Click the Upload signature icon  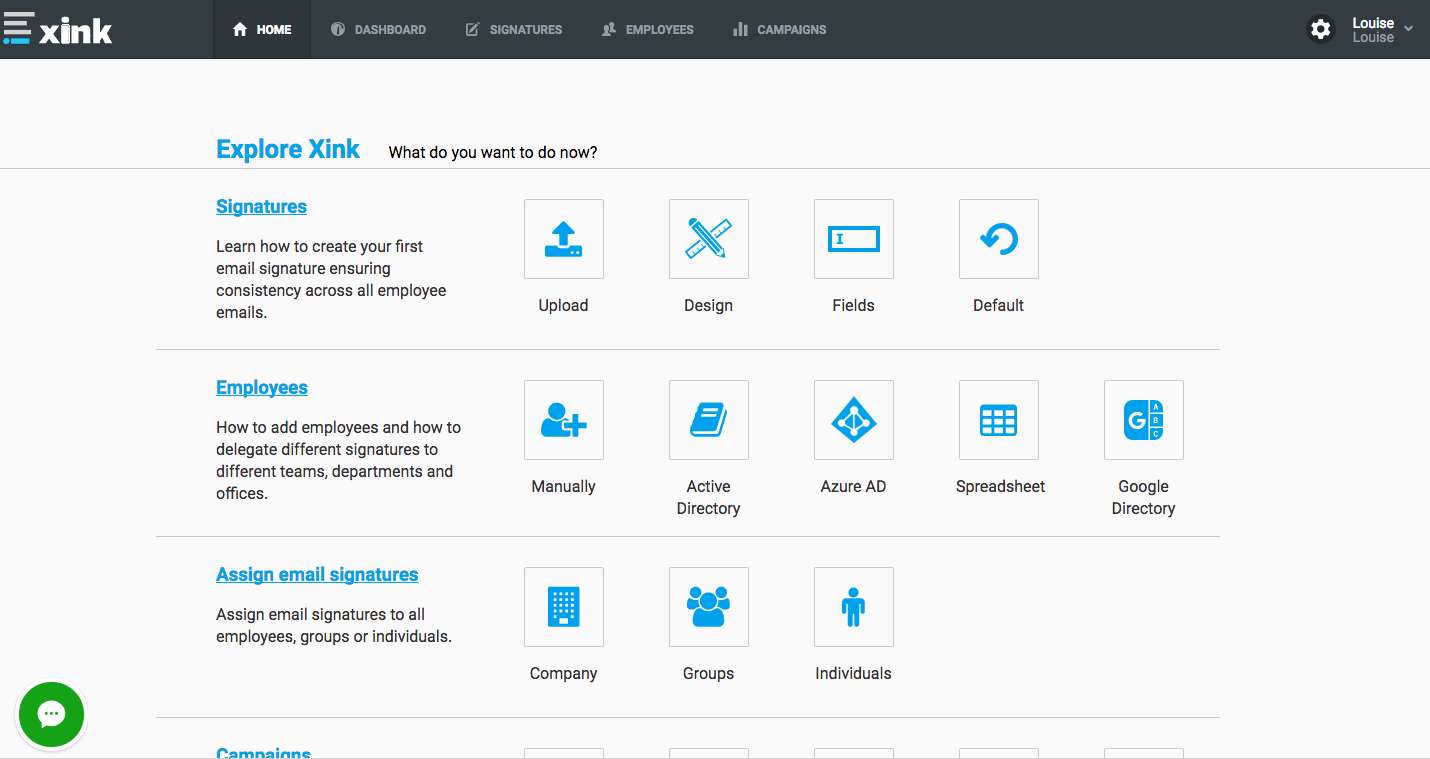click(x=563, y=239)
